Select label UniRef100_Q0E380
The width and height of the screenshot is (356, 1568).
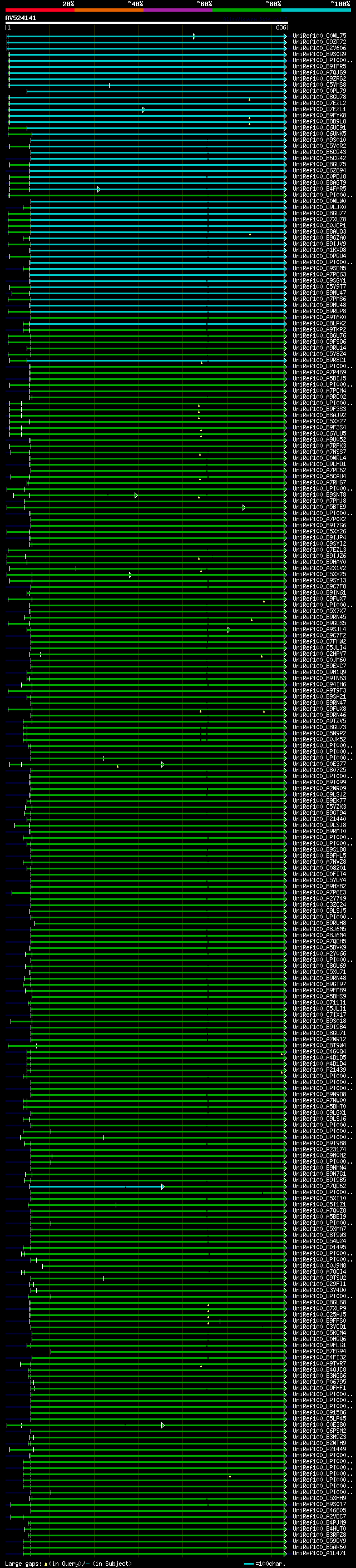click(x=319, y=1425)
